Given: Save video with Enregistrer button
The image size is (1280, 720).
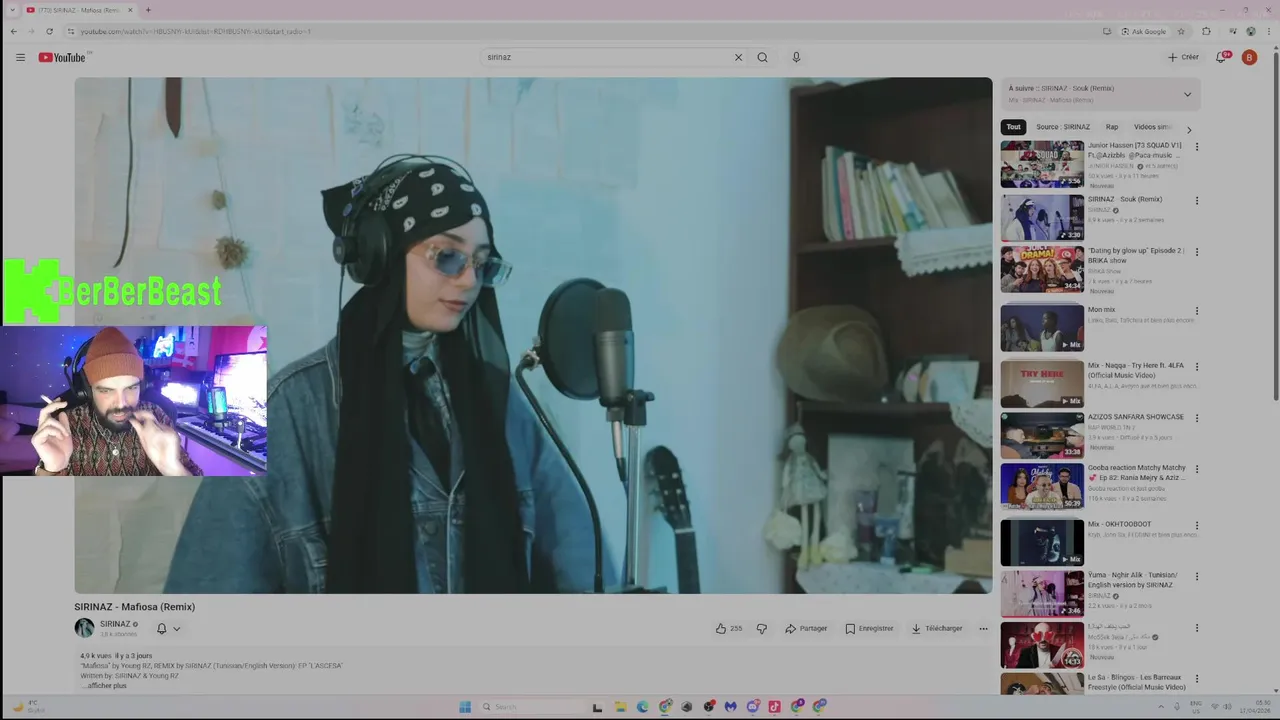Looking at the screenshot, I should [869, 628].
